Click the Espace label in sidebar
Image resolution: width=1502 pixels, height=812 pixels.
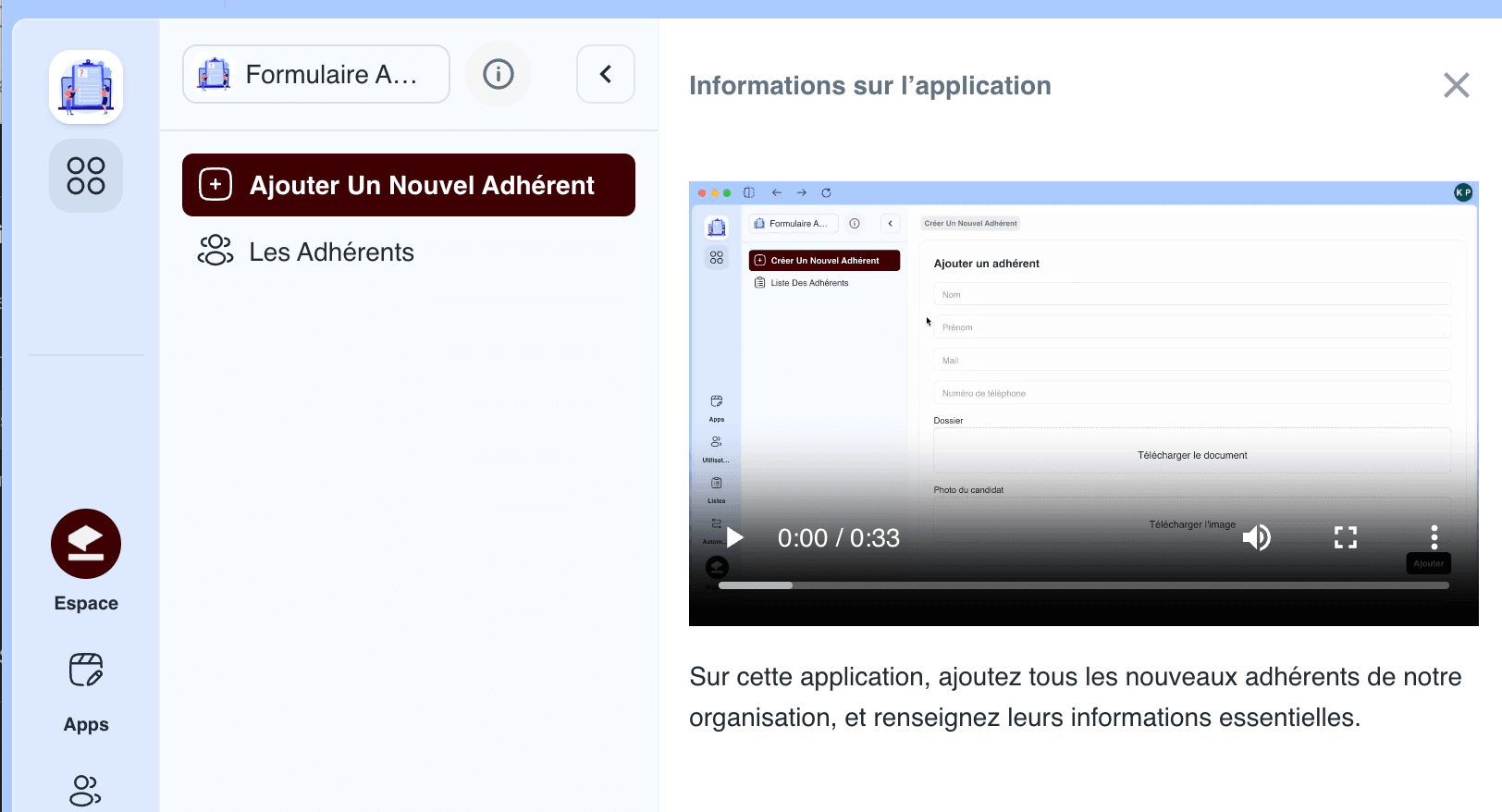click(x=86, y=603)
